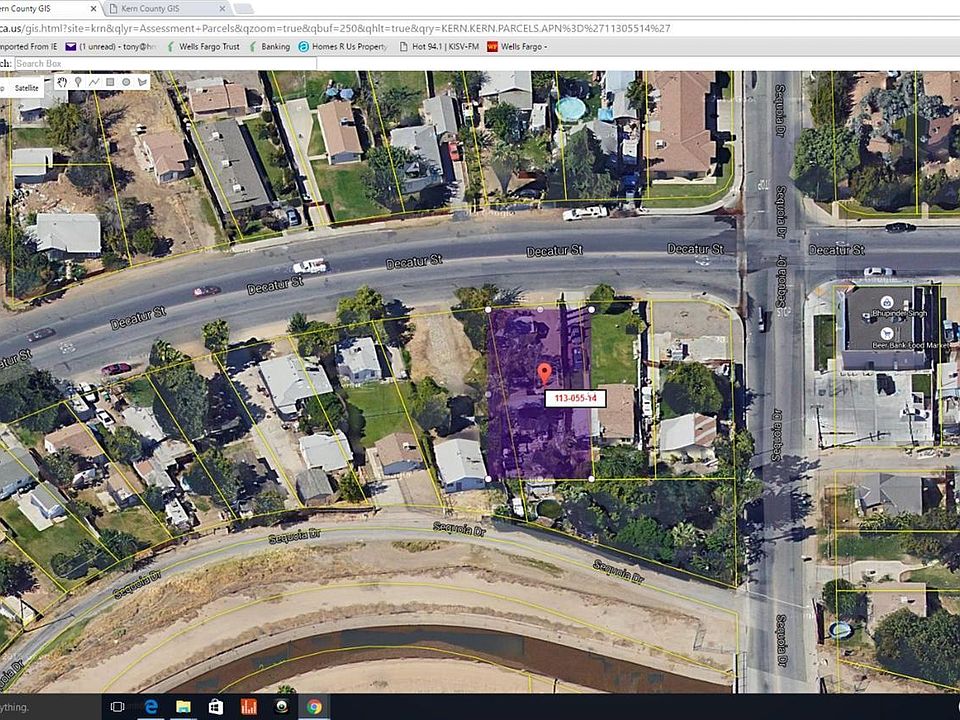
Task: Click the 113-055-14 parcel label
Action: click(x=575, y=399)
